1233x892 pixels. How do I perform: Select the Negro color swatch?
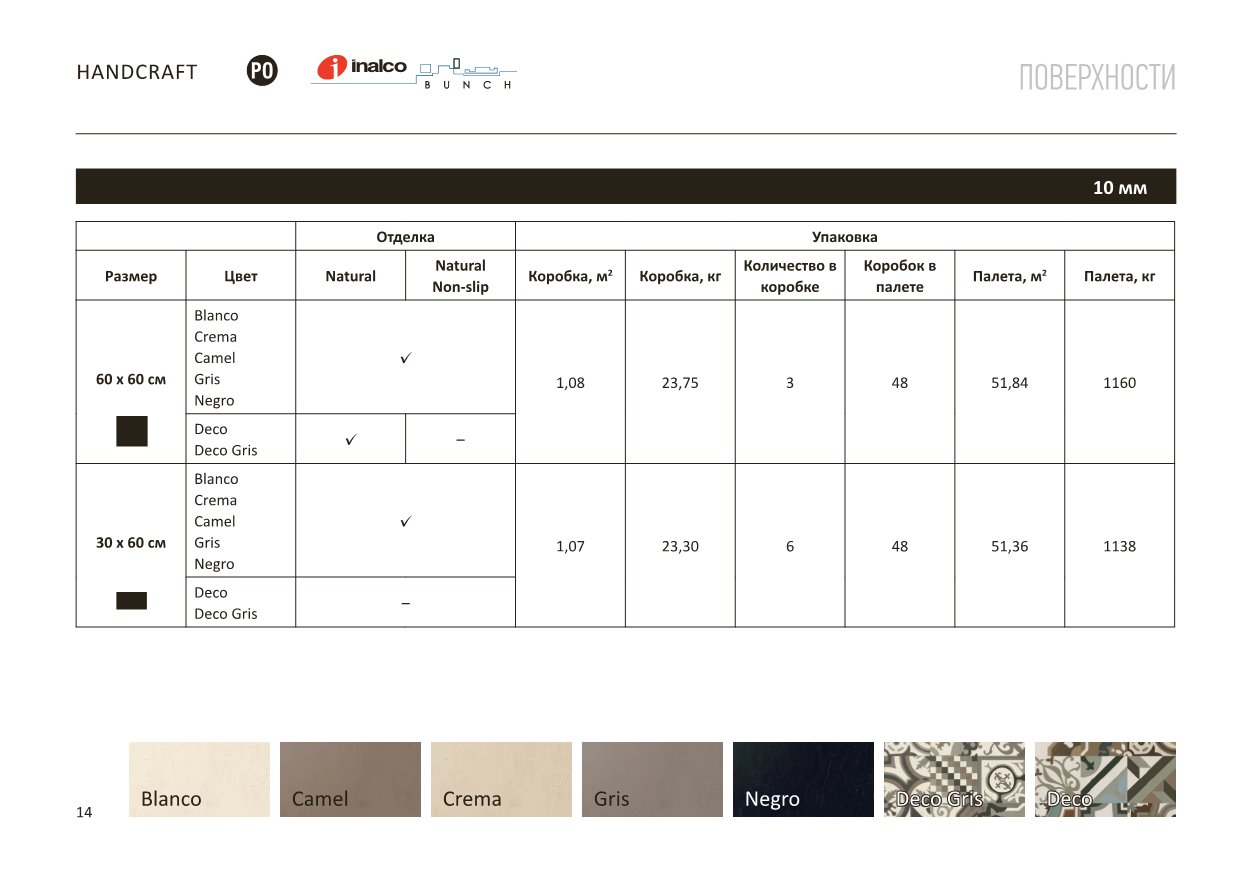803,779
